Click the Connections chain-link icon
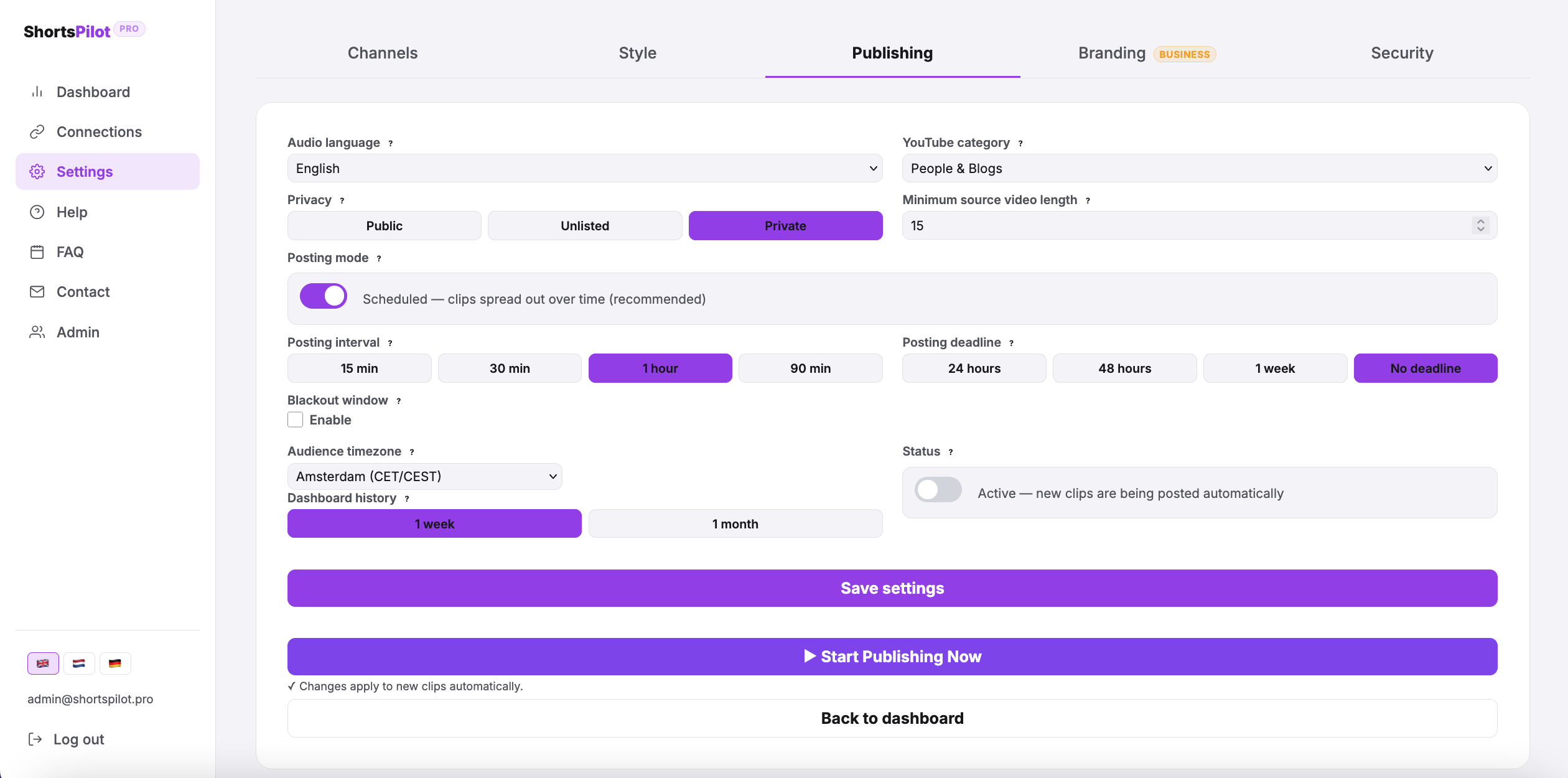Image resolution: width=1568 pixels, height=778 pixels. click(x=37, y=131)
